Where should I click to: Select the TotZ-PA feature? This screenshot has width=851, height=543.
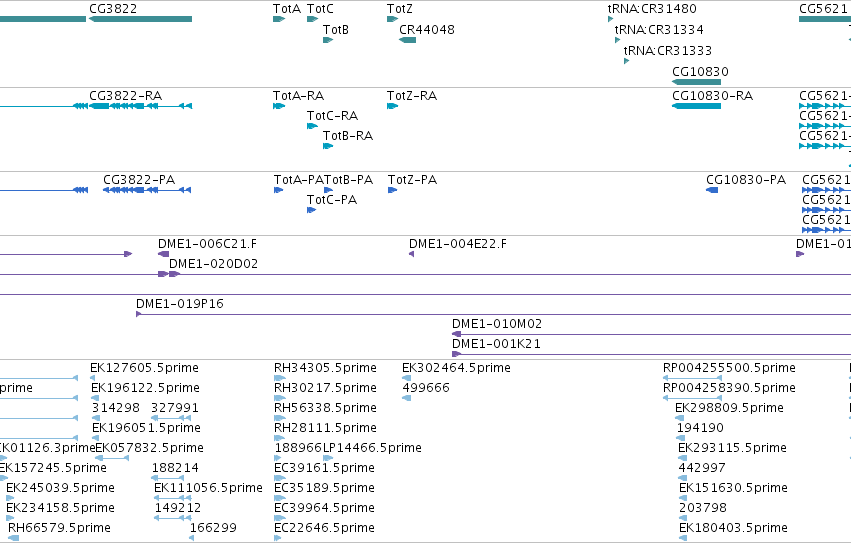coord(392,190)
